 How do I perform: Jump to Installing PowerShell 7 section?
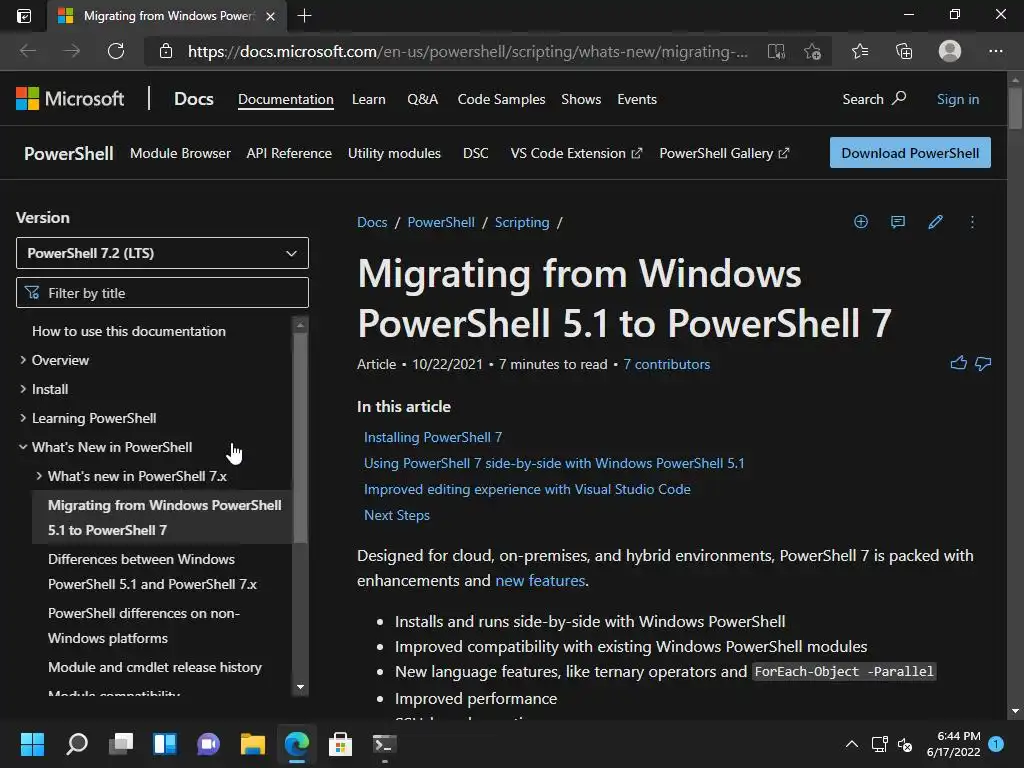[433, 437]
